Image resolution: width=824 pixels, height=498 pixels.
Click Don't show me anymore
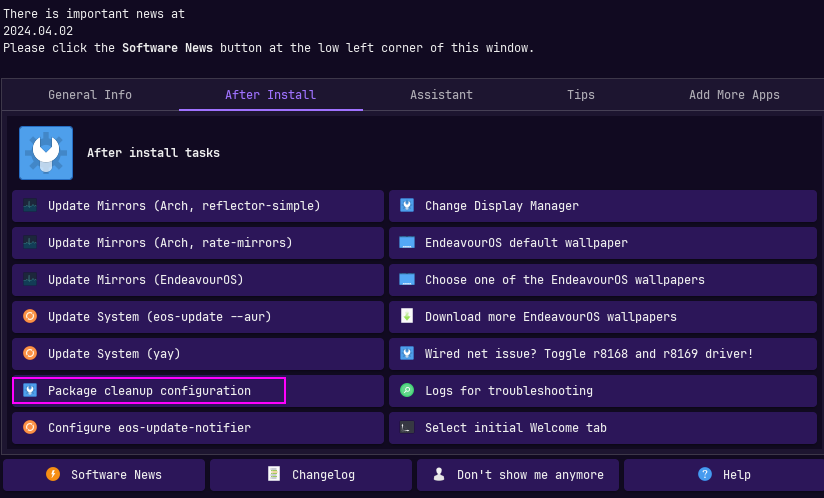coord(518,475)
